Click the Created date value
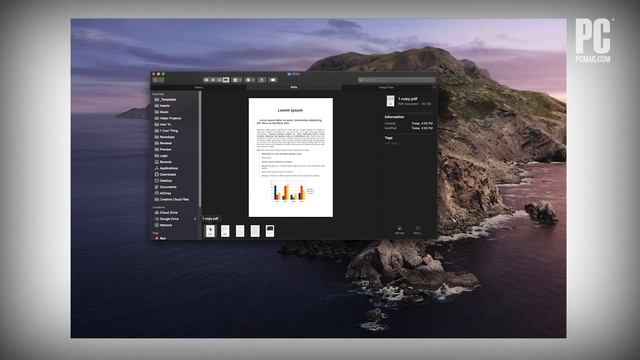This screenshot has height=360, width=640. (422, 123)
